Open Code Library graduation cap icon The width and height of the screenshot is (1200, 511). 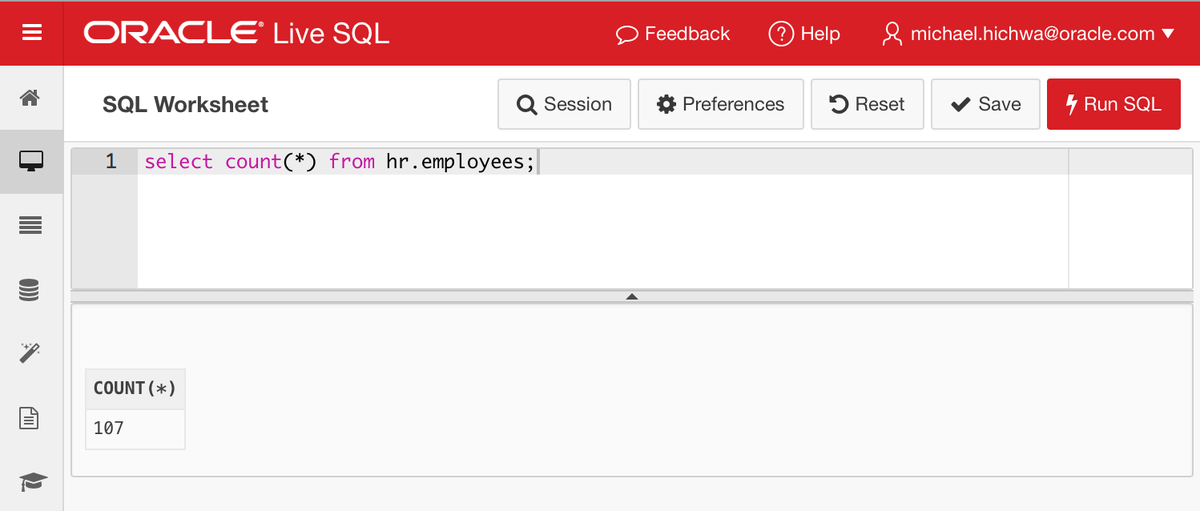pyautogui.click(x=31, y=481)
